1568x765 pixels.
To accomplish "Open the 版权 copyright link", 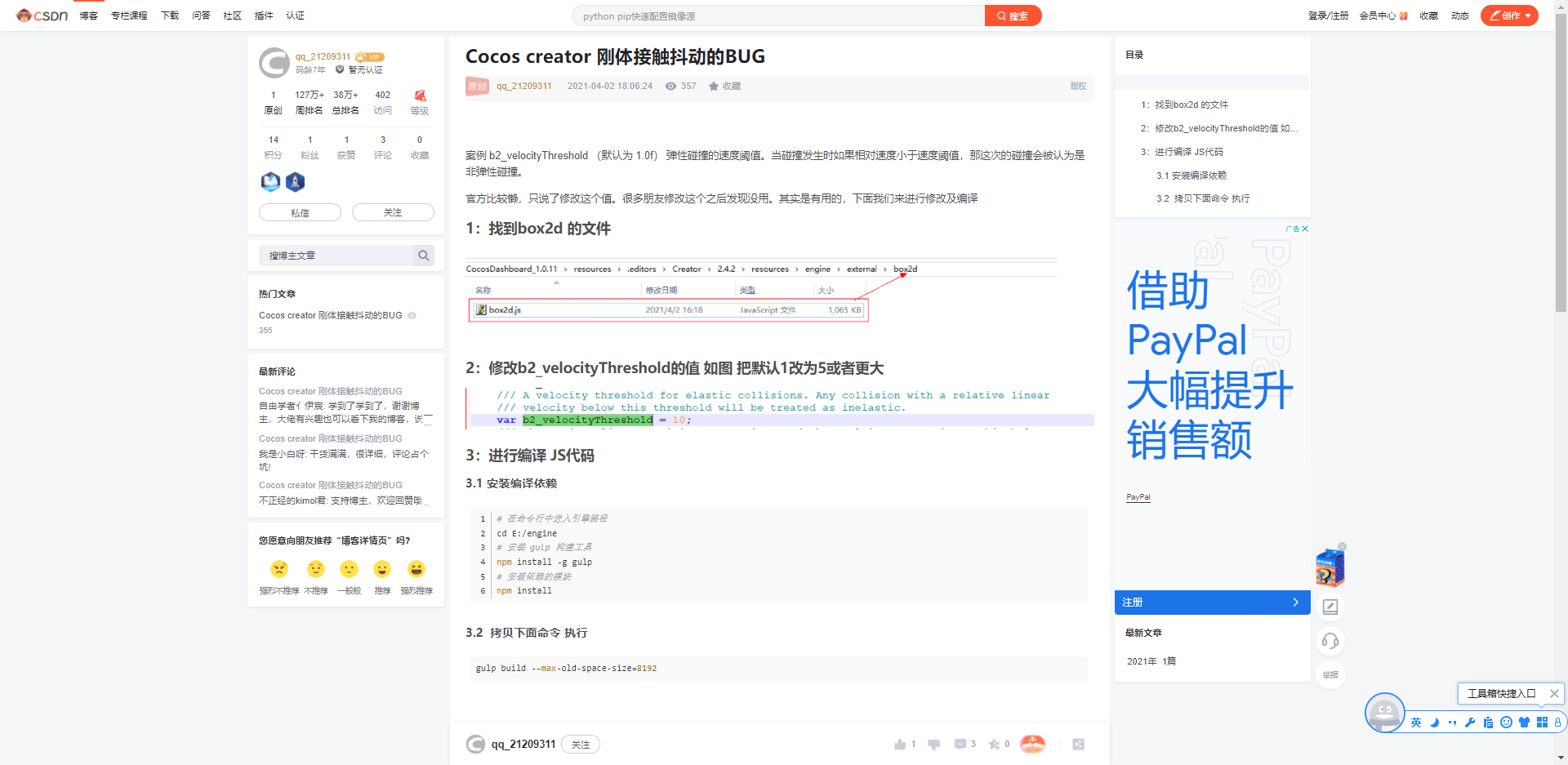I will tap(1078, 86).
